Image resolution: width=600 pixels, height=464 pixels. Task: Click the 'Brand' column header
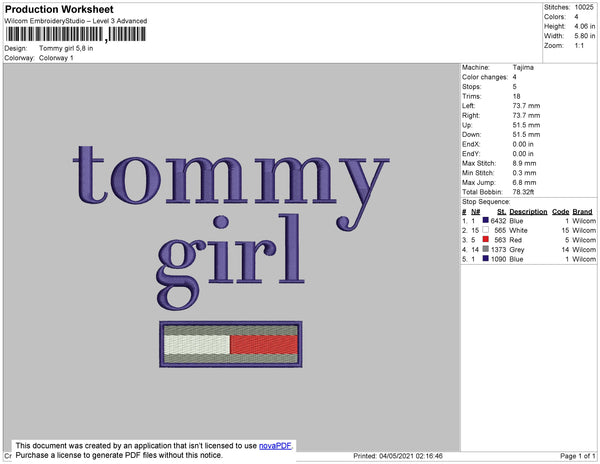582,212
